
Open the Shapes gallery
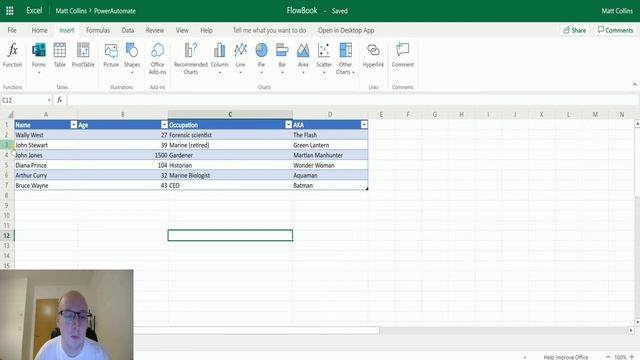point(132,58)
